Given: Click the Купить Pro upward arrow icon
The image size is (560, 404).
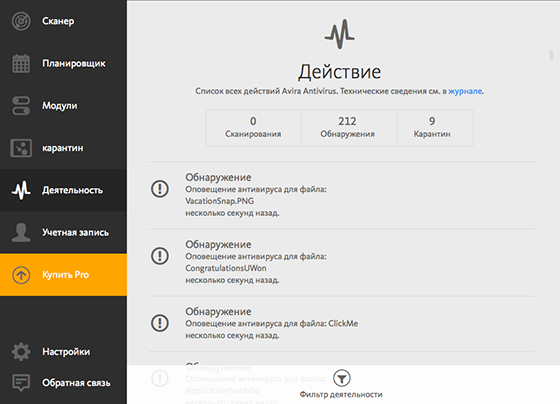Looking at the screenshot, I should coord(21,275).
